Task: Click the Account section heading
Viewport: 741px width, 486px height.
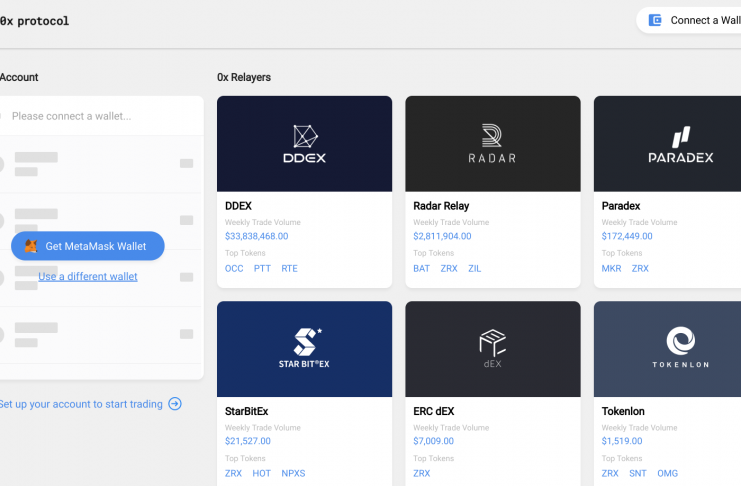Action: point(19,77)
